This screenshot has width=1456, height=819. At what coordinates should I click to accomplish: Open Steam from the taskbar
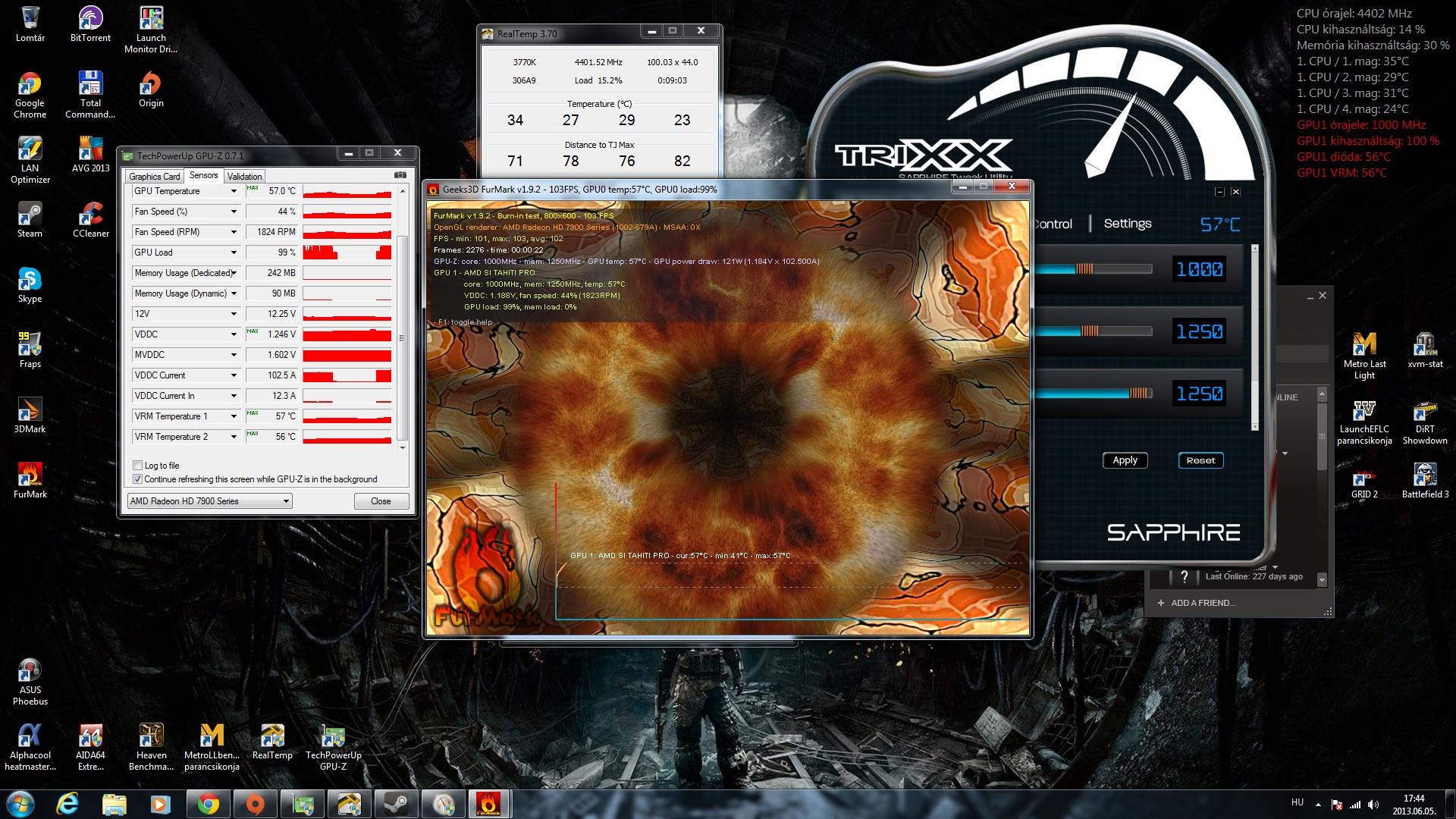point(396,804)
